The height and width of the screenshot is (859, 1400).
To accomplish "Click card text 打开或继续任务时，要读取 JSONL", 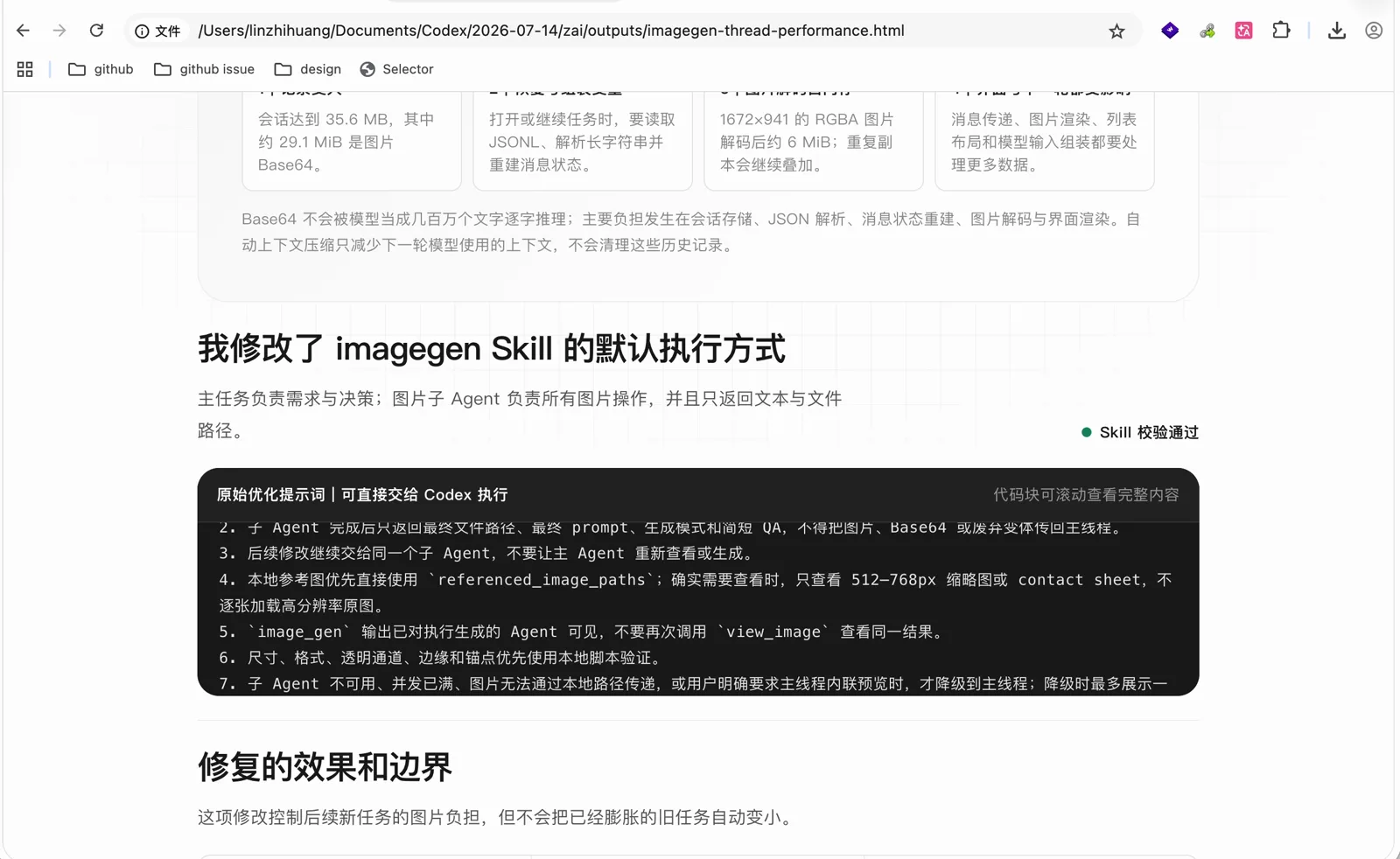I will 582,142.
